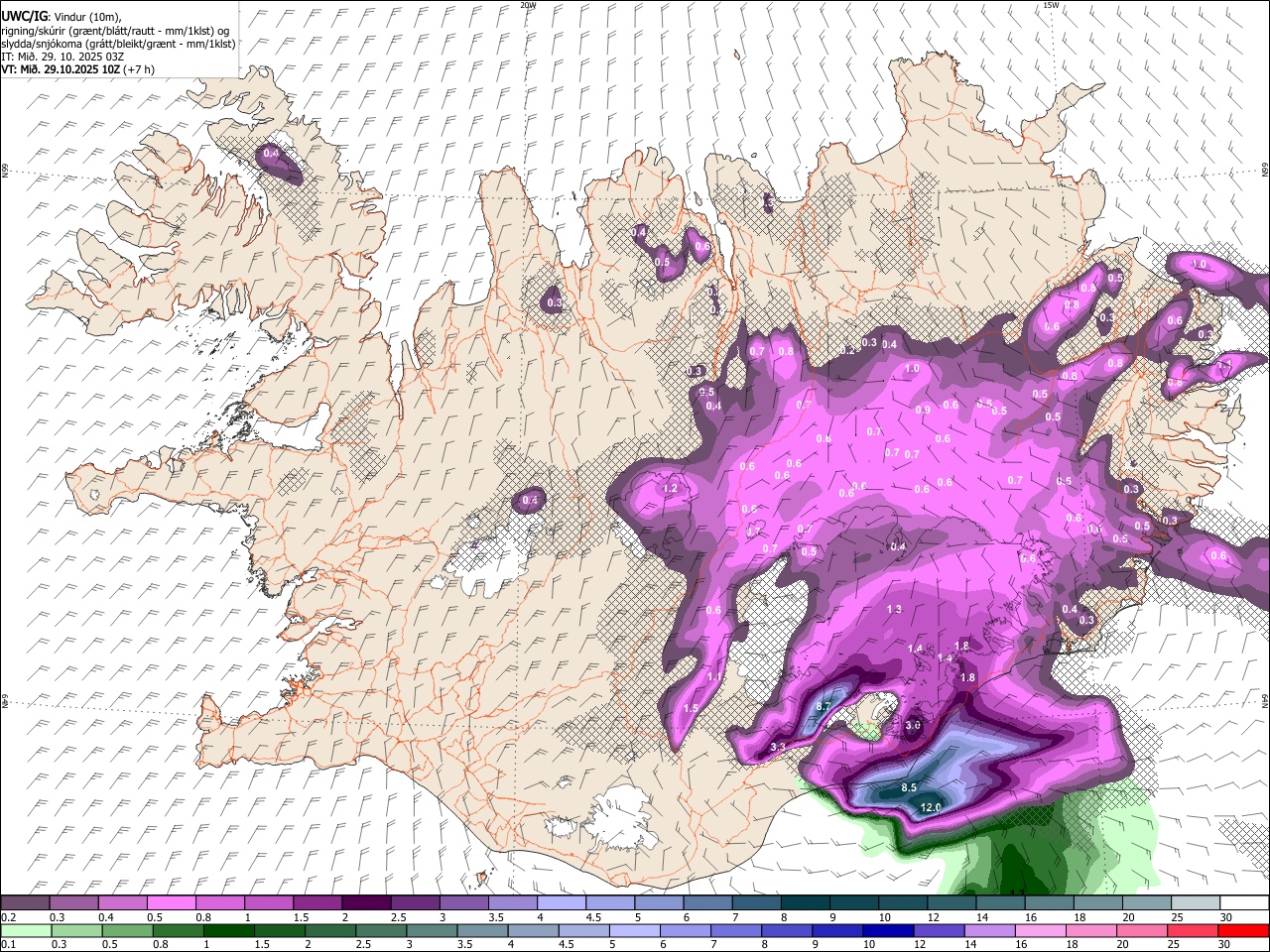Select upper scale swatch between 1.5 and 2
This screenshot has height=952, width=1270.
[x=317, y=903]
